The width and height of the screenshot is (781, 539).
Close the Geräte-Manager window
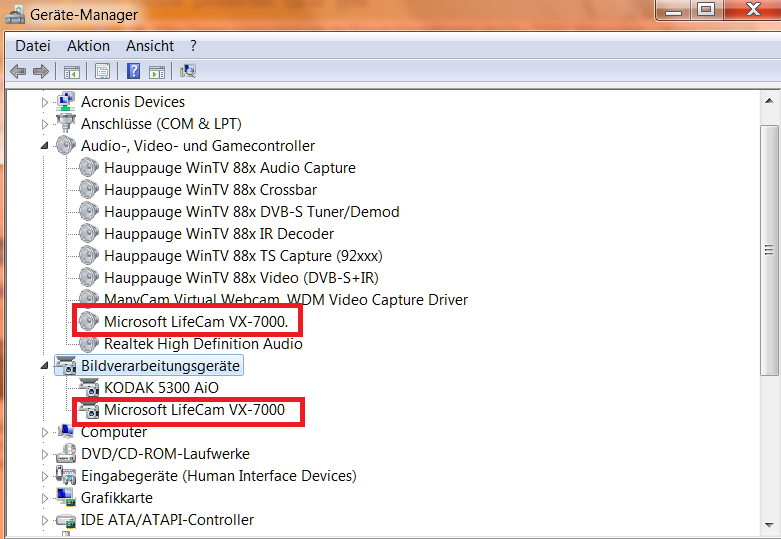753,9
